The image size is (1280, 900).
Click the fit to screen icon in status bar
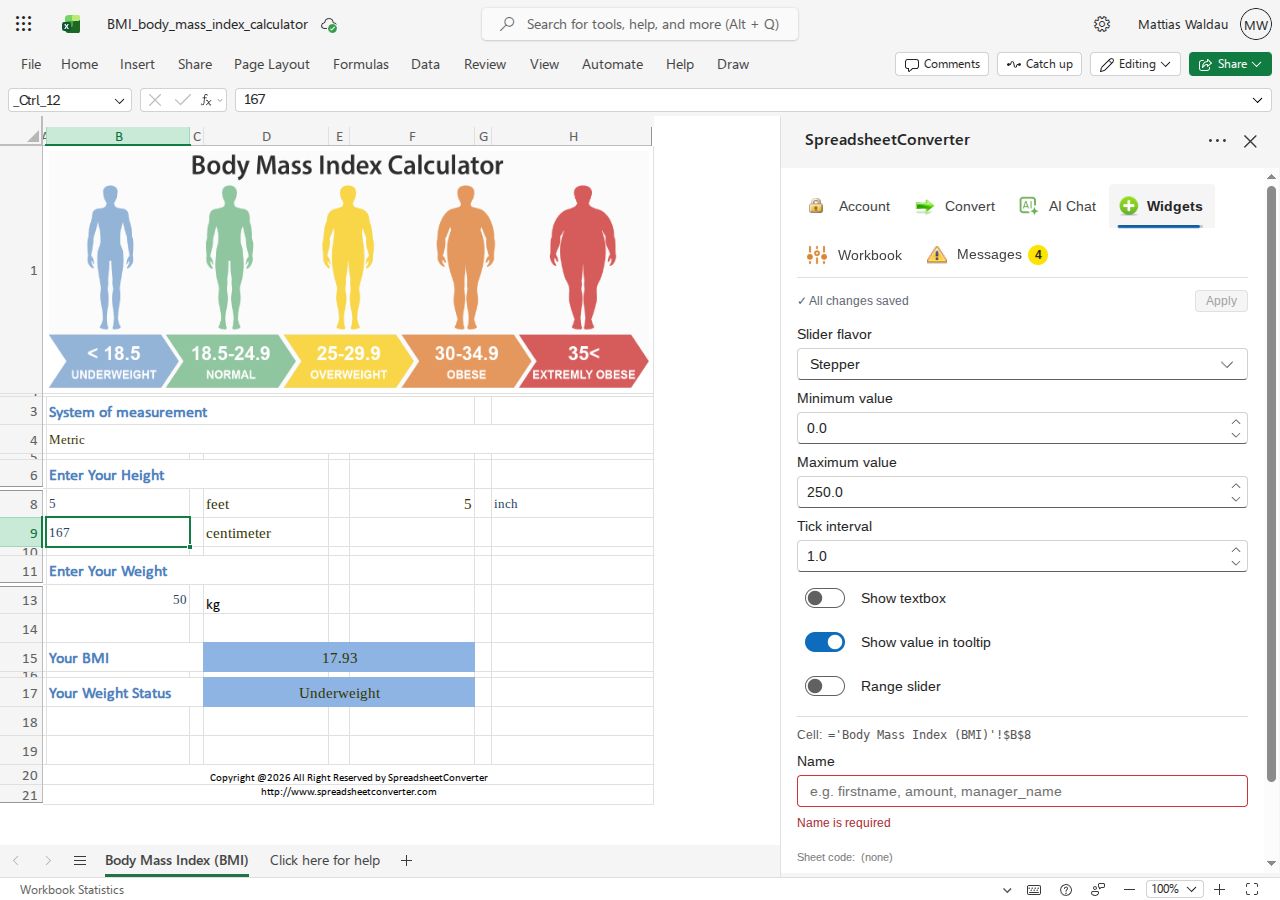pyautogui.click(x=1251, y=889)
